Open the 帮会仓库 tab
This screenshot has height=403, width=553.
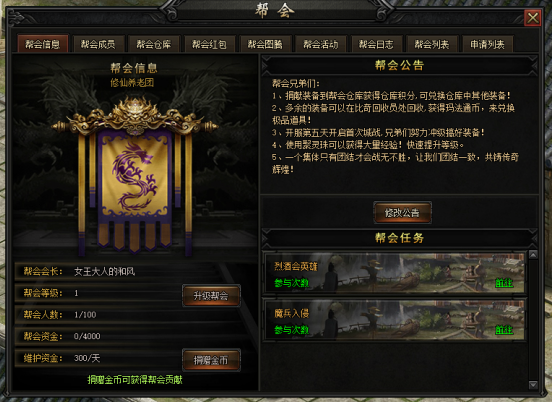click(154, 44)
